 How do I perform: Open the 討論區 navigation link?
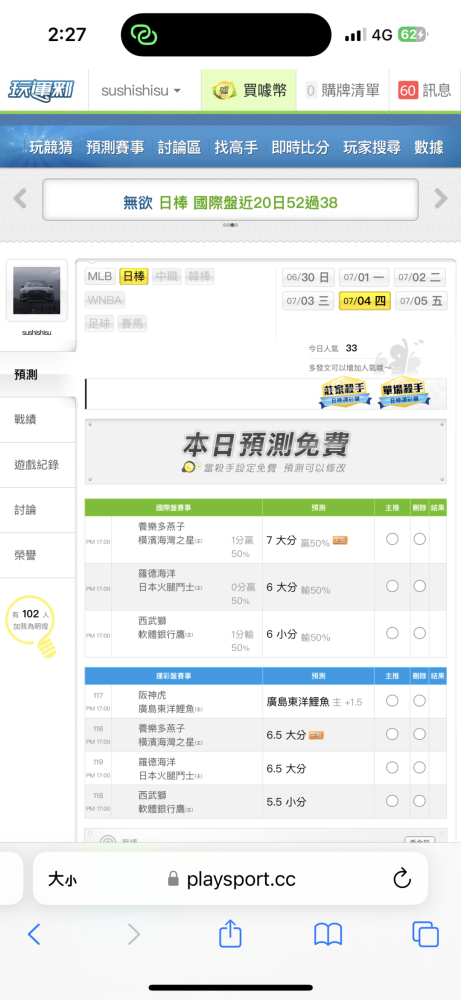click(179, 147)
